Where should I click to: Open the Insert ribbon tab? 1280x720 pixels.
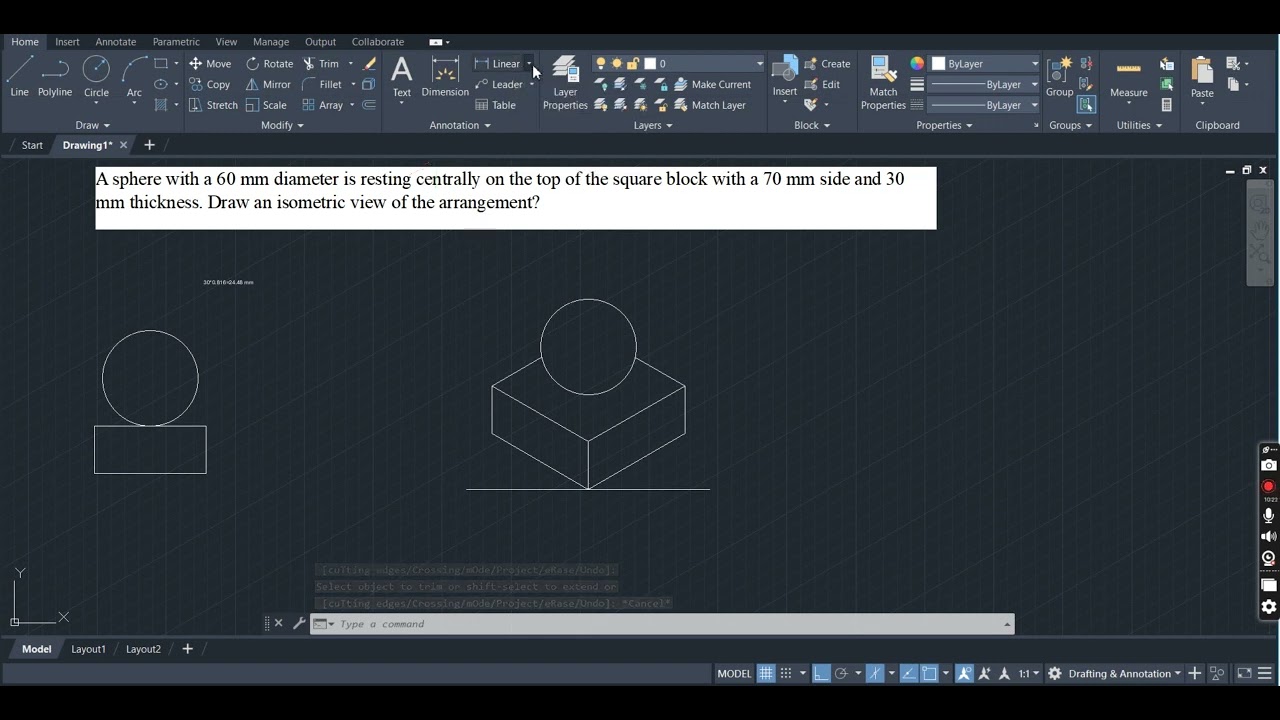tap(67, 42)
